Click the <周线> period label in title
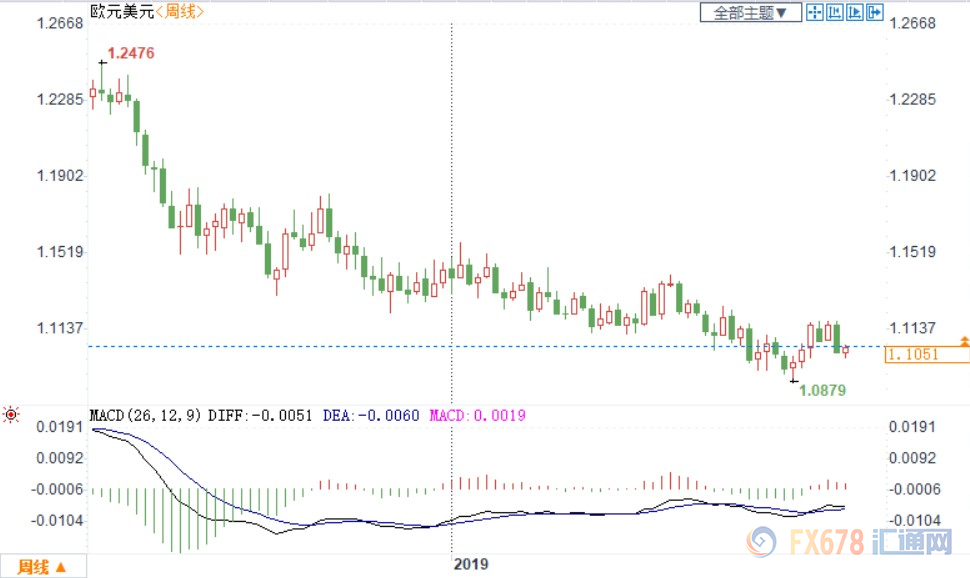Image resolution: width=970 pixels, height=578 pixels. click(x=180, y=11)
